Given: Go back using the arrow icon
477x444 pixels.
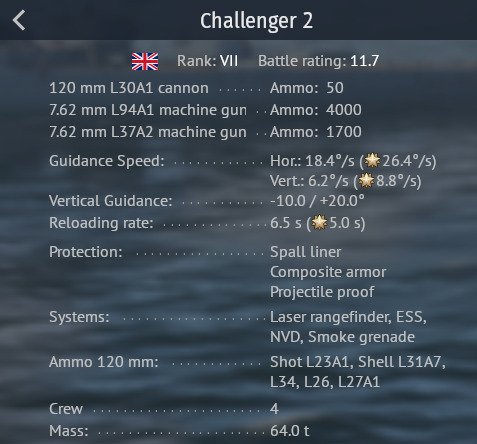Looking at the screenshot, I should point(19,20).
